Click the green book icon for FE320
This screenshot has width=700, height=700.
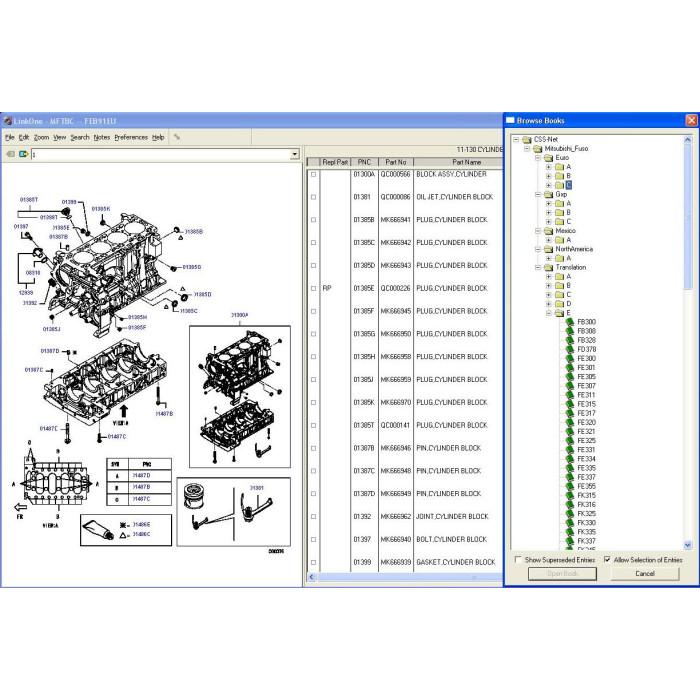point(570,422)
